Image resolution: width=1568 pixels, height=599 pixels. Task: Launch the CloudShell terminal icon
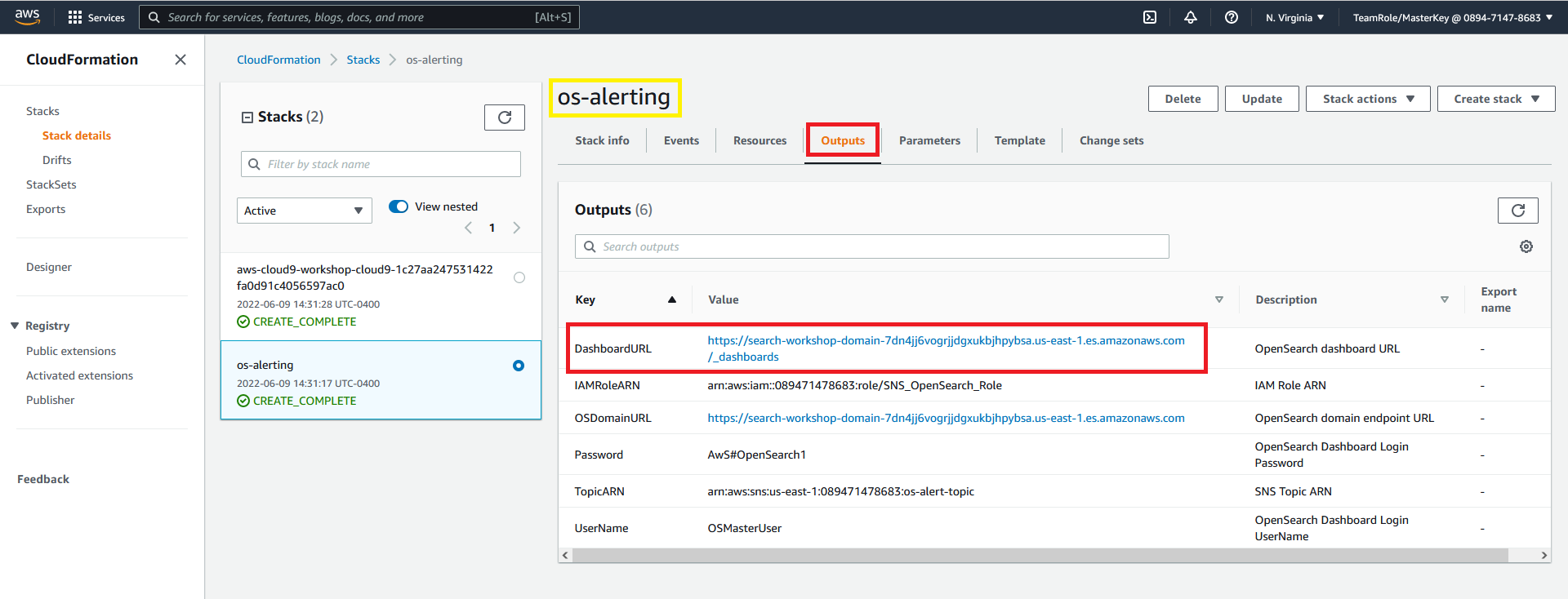click(1150, 17)
